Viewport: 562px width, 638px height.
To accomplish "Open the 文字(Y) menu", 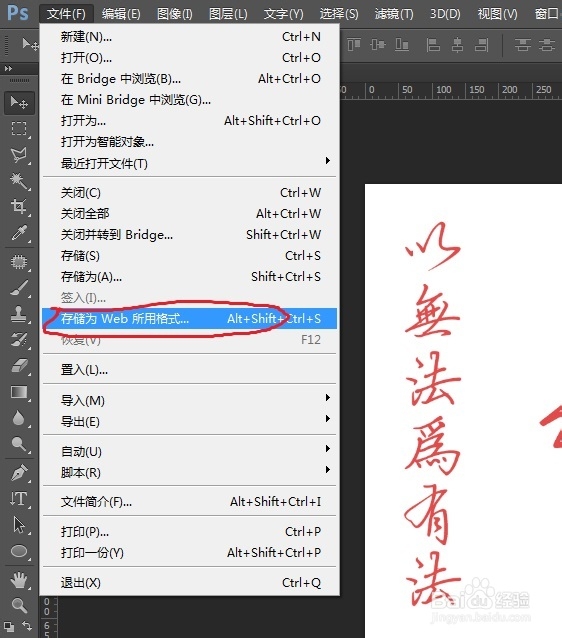I will [x=283, y=14].
